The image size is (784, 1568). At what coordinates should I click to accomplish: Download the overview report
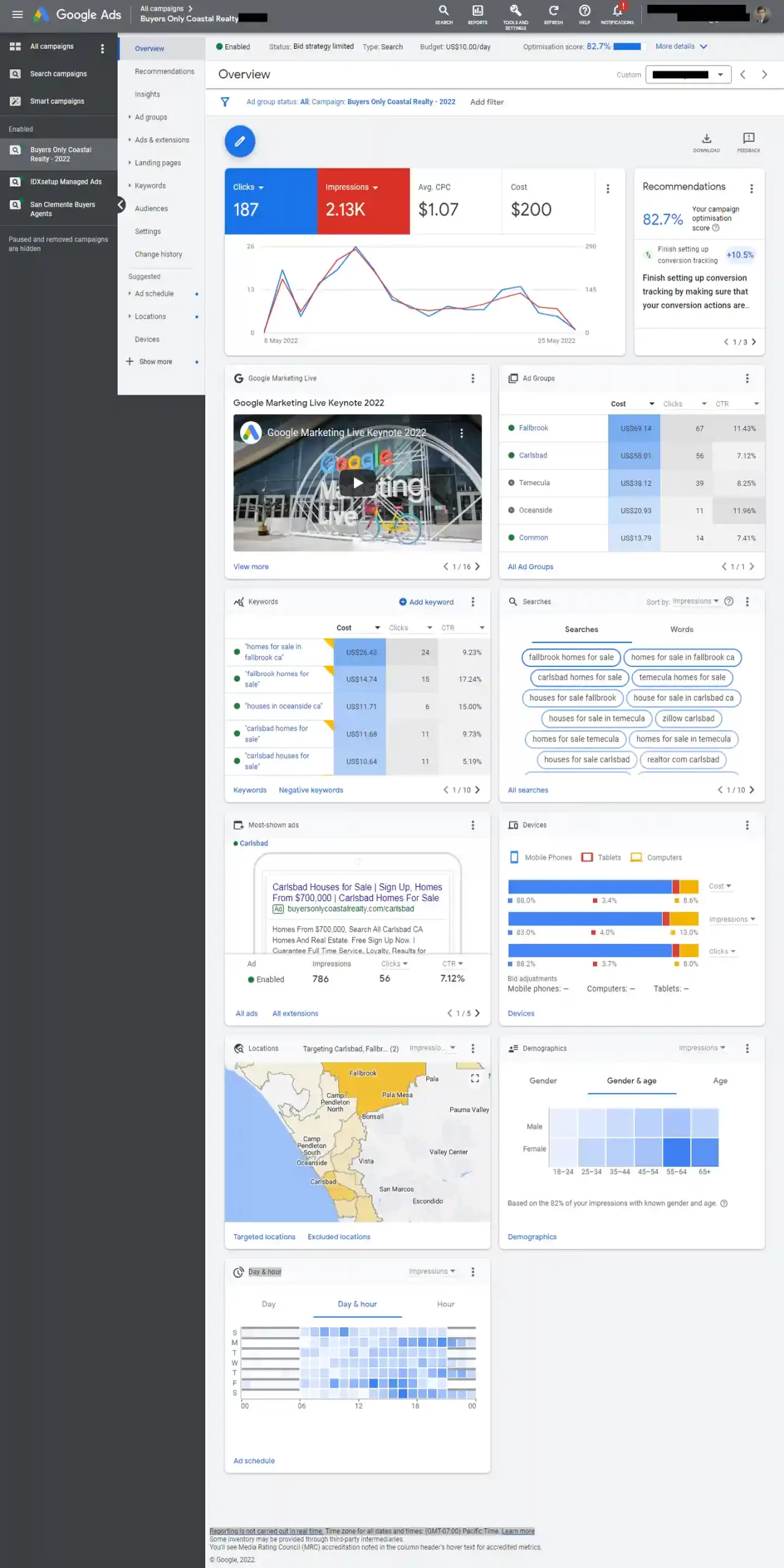click(x=707, y=142)
